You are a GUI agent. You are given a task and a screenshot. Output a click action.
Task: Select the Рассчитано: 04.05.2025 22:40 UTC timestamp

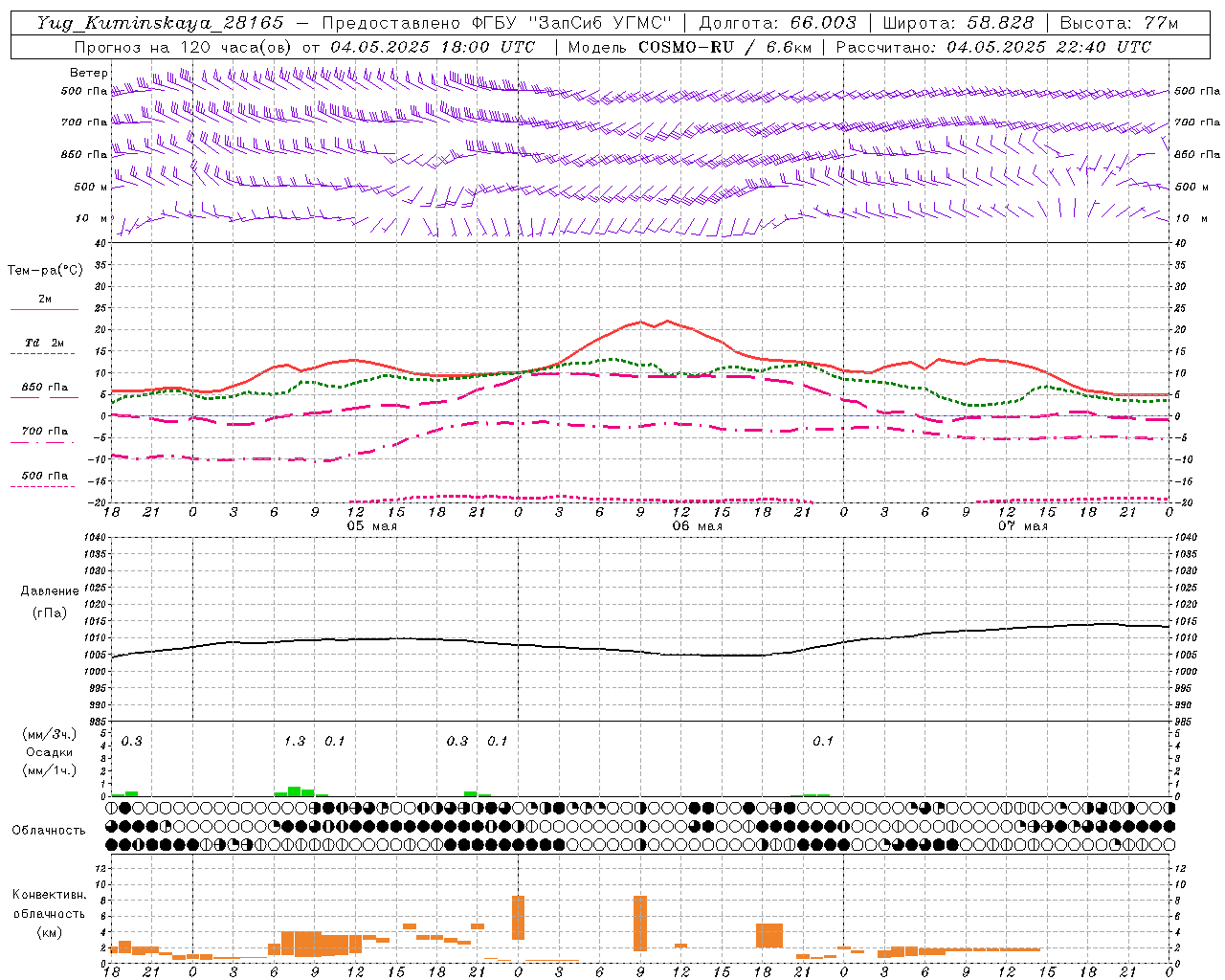click(x=993, y=47)
